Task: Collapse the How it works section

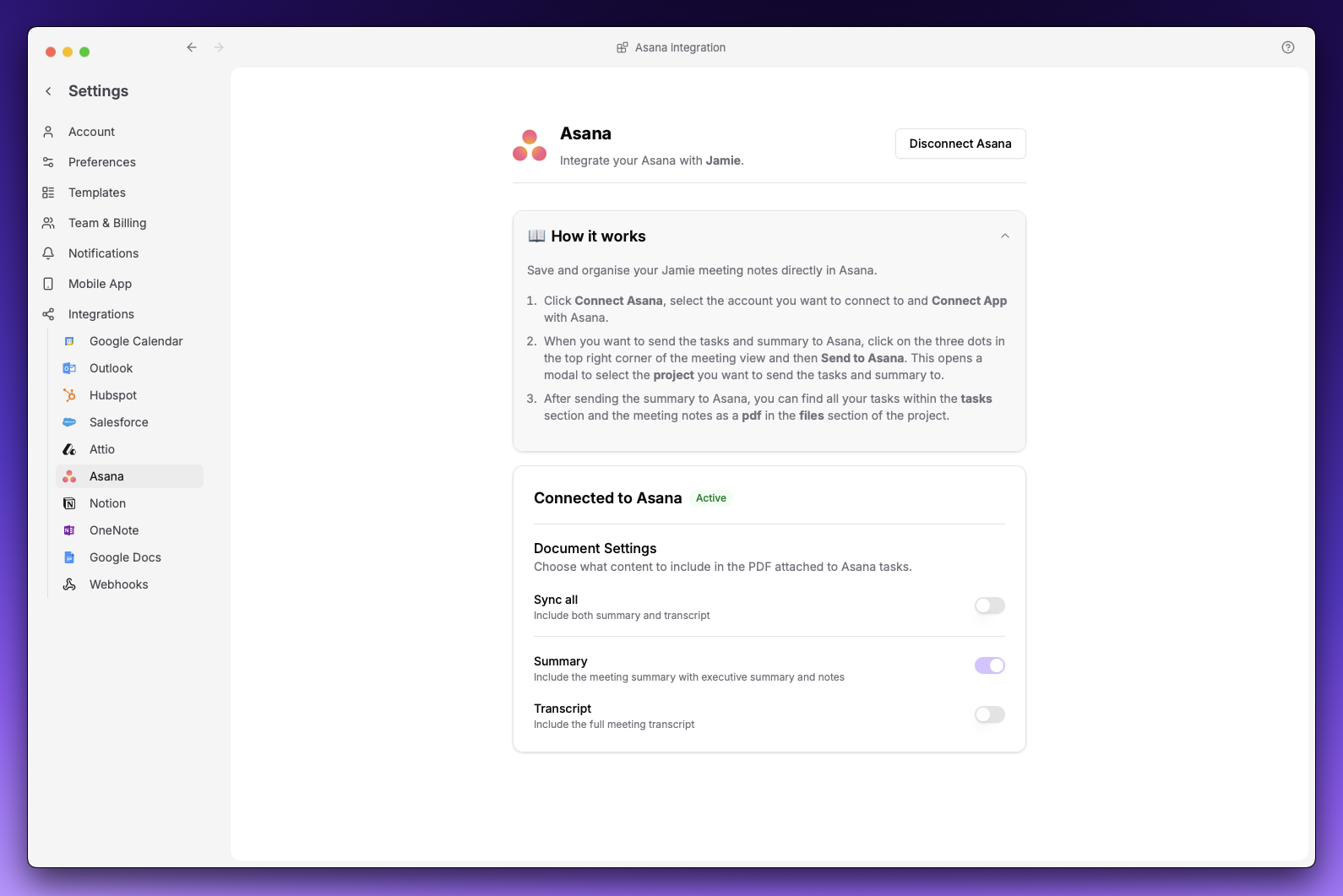Action: pos(1004,236)
